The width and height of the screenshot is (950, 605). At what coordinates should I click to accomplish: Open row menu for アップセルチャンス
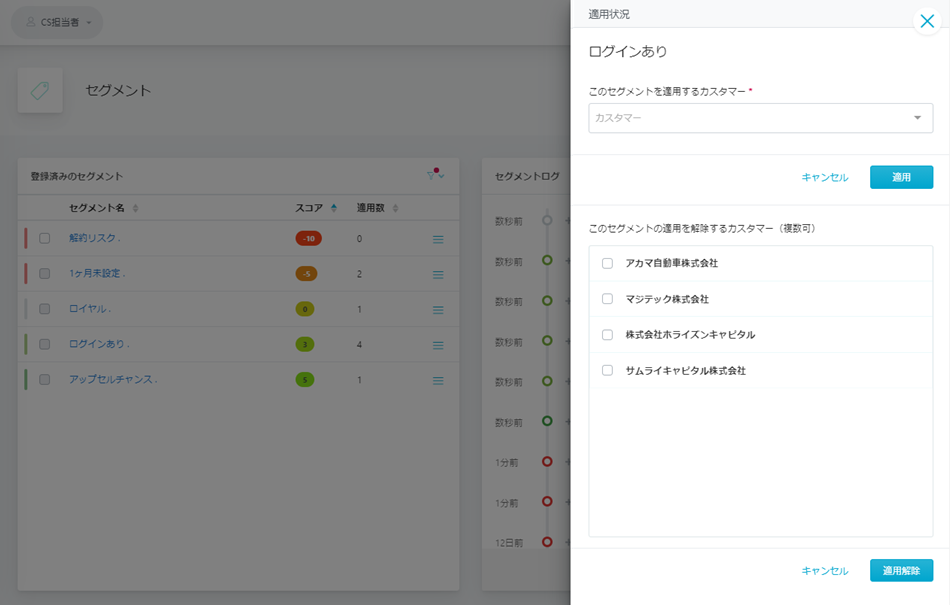pos(438,380)
